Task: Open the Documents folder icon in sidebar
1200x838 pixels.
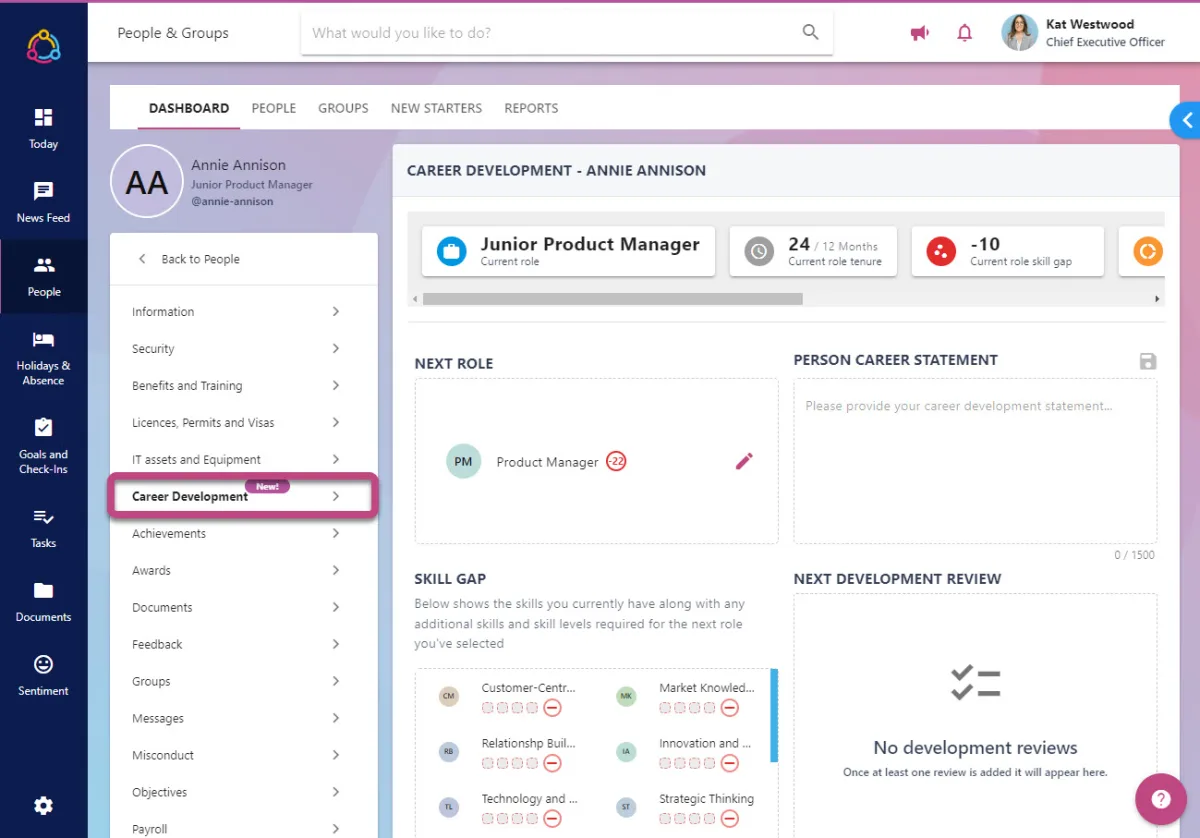Action: tap(43, 590)
